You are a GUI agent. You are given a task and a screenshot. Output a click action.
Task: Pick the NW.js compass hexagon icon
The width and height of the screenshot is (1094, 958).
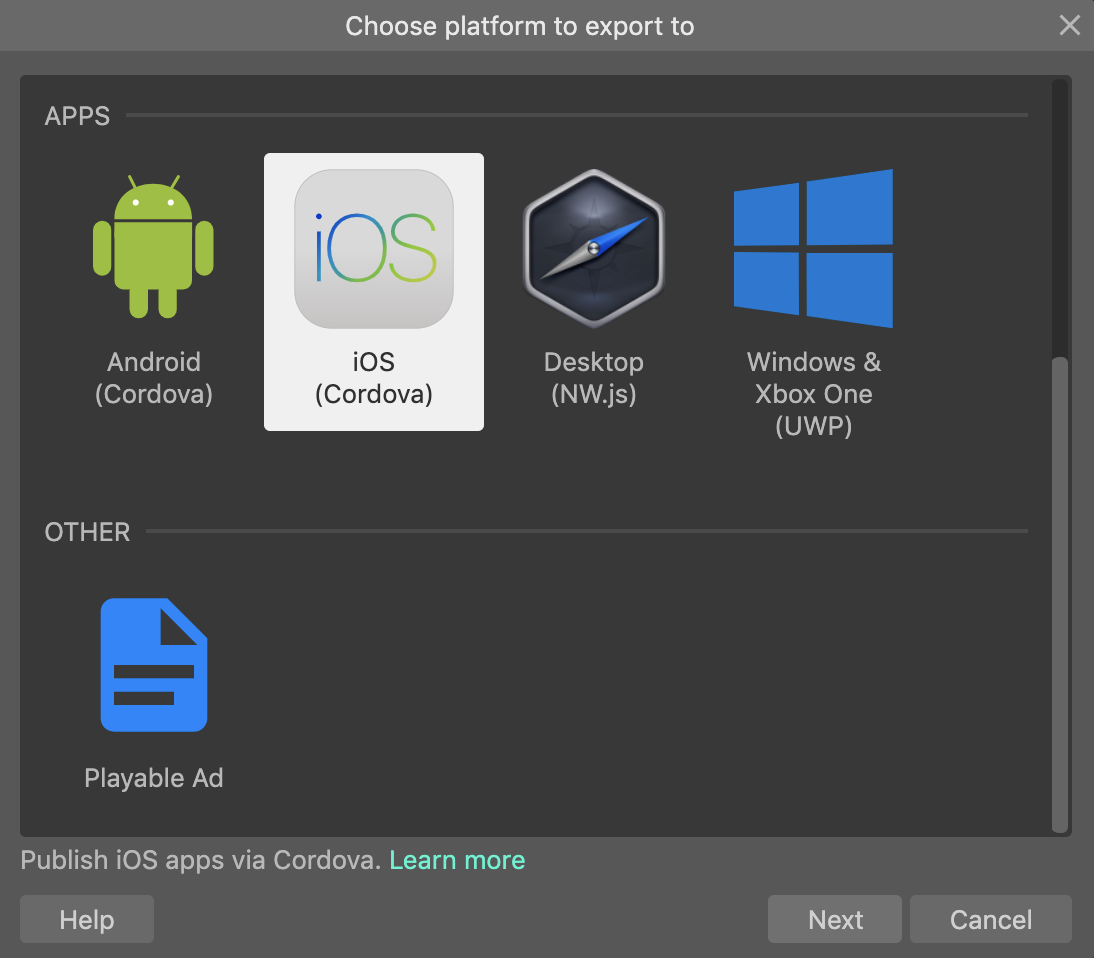pos(594,248)
